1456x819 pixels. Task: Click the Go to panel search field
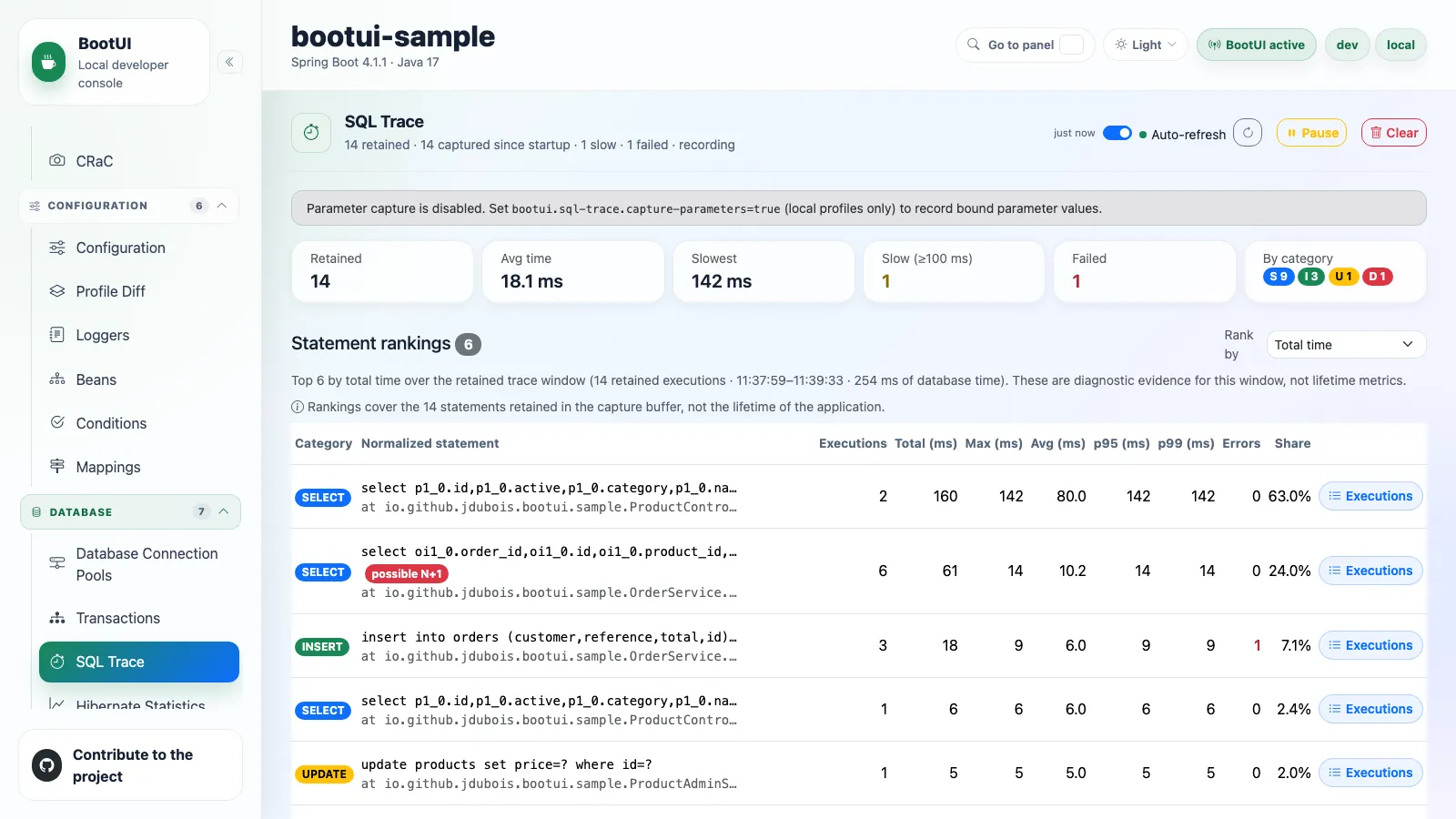coord(1026,45)
